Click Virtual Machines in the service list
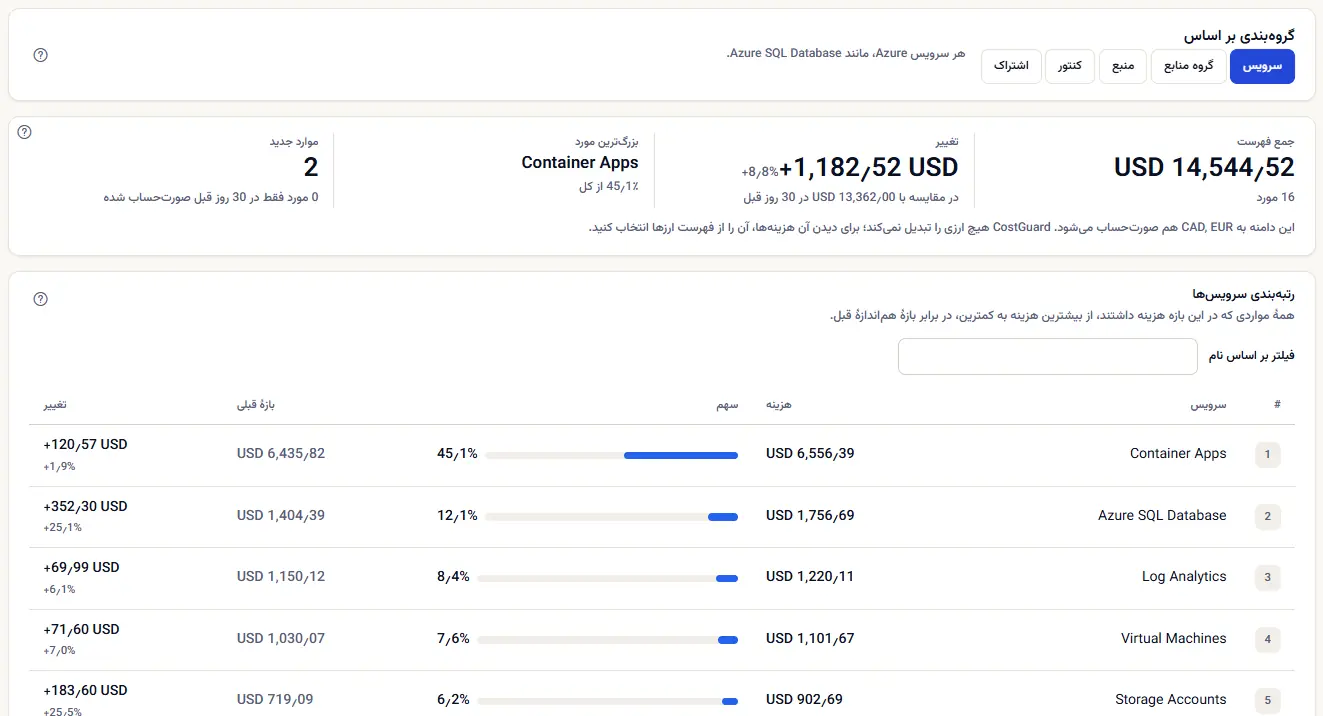This screenshot has width=1323, height=716. [1174, 639]
